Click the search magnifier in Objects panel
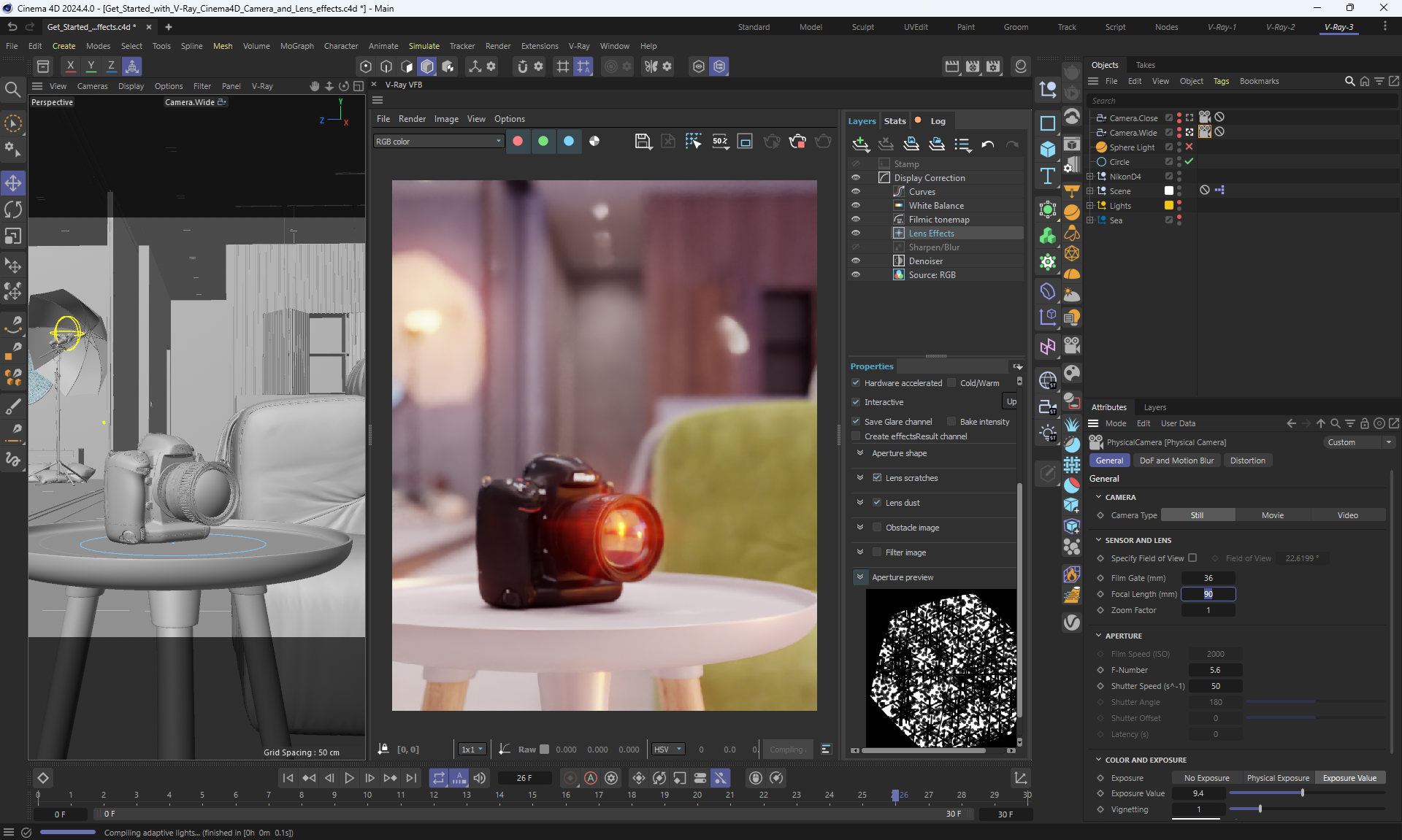 [1349, 81]
